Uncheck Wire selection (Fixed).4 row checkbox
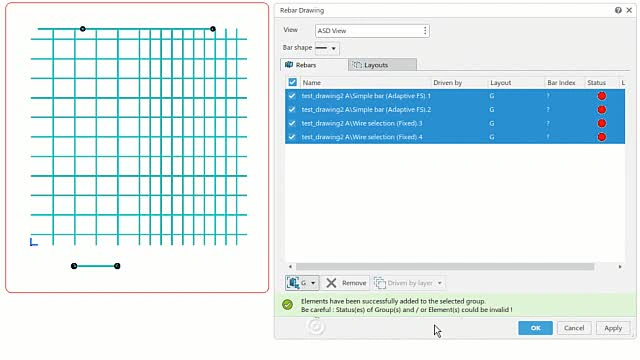 pyautogui.click(x=291, y=137)
